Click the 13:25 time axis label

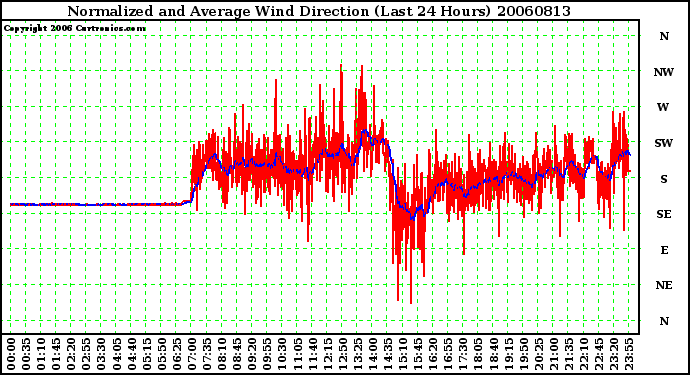358,354
